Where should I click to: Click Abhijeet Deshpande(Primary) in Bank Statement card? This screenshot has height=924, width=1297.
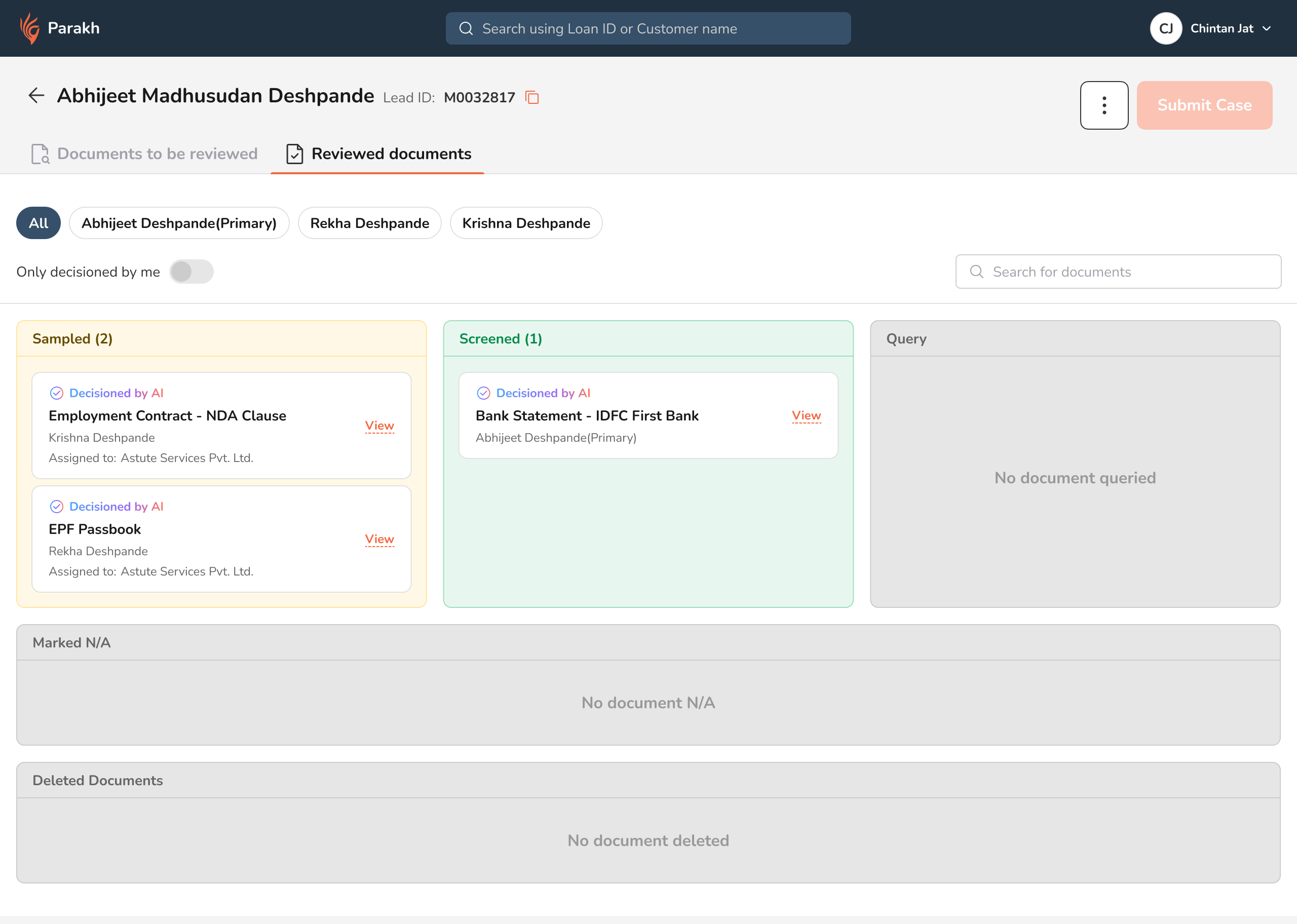click(556, 438)
